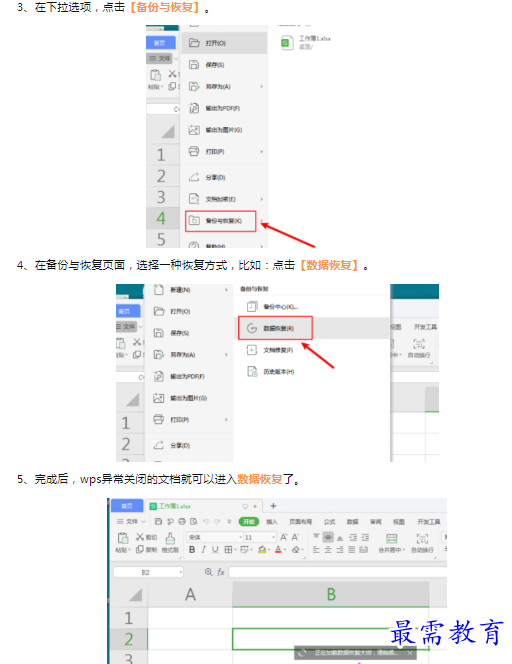Click 文档加密(E) icon in step 3 menu

point(194,199)
